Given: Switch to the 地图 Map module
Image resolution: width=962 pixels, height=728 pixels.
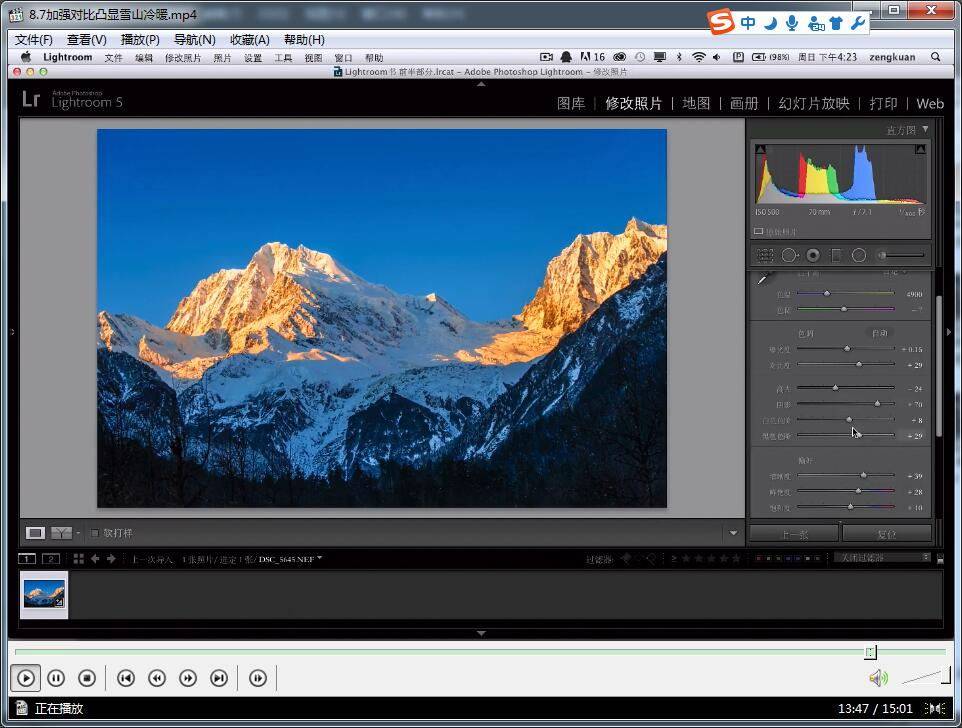Looking at the screenshot, I should pos(696,104).
